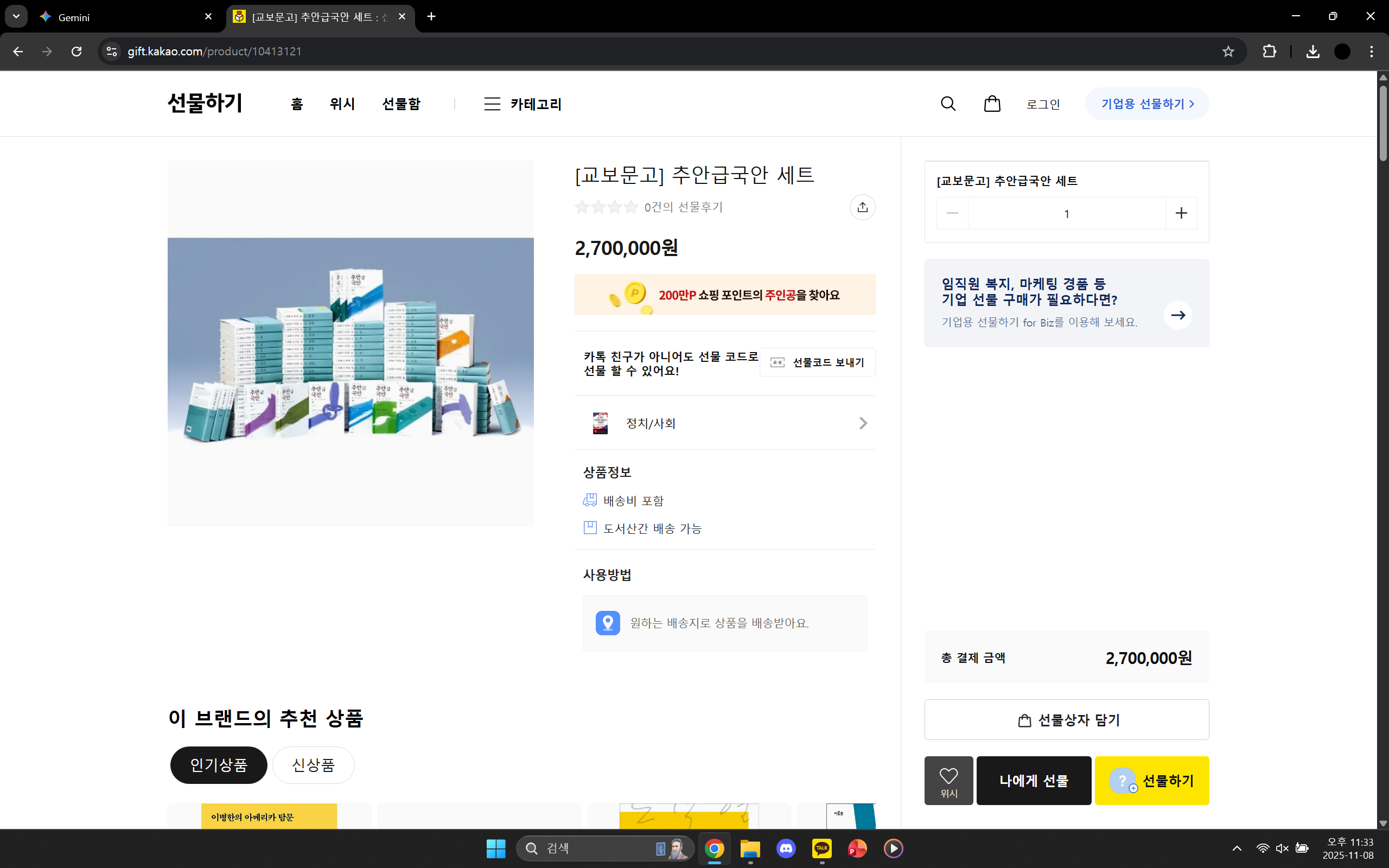Increase quantity with plus button
The width and height of the screenshot is (1389, 868).
tap(1181, 214)
